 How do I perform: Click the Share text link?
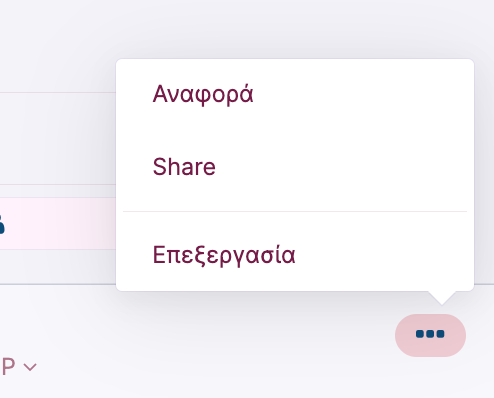point(184,167)
